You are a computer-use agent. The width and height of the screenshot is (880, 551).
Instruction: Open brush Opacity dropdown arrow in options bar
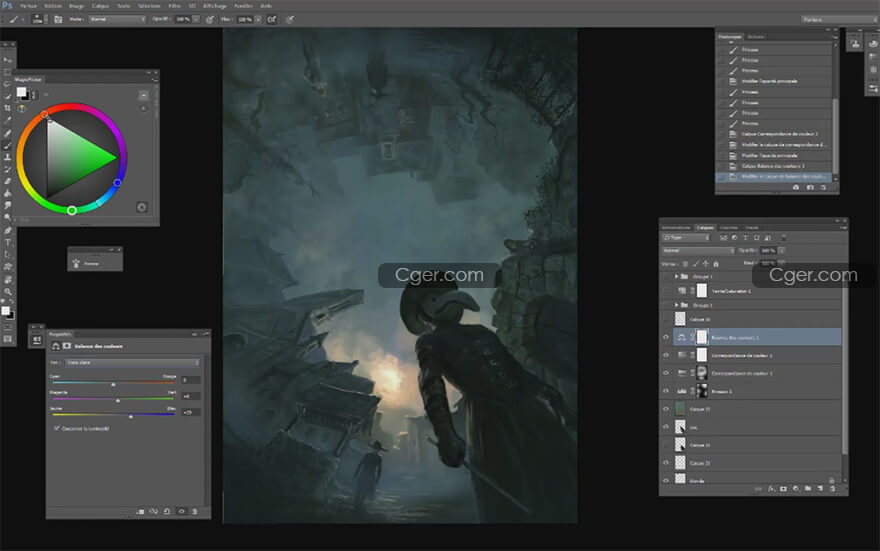196,19
